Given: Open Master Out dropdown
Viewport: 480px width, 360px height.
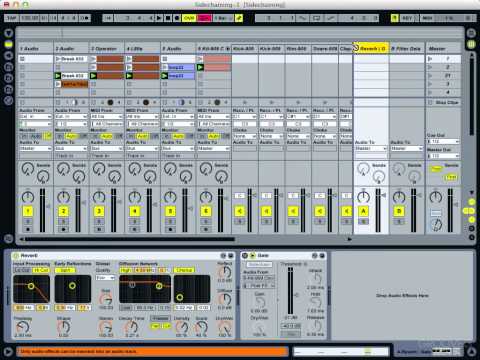Looking at the screenshot, I should click(x=443, y=156).
